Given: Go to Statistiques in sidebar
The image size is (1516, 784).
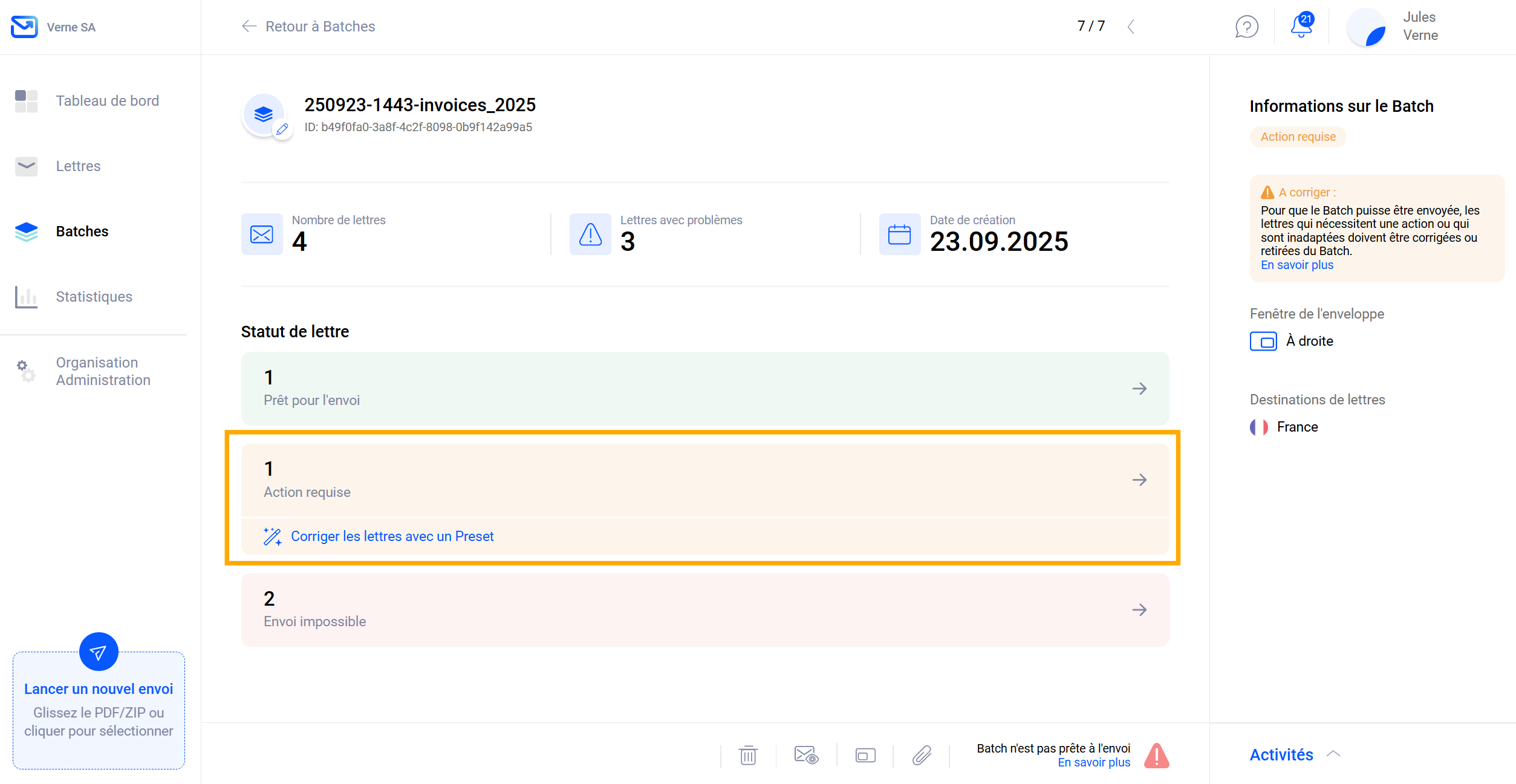Looking at the screenshot, I should coord(94,297).
